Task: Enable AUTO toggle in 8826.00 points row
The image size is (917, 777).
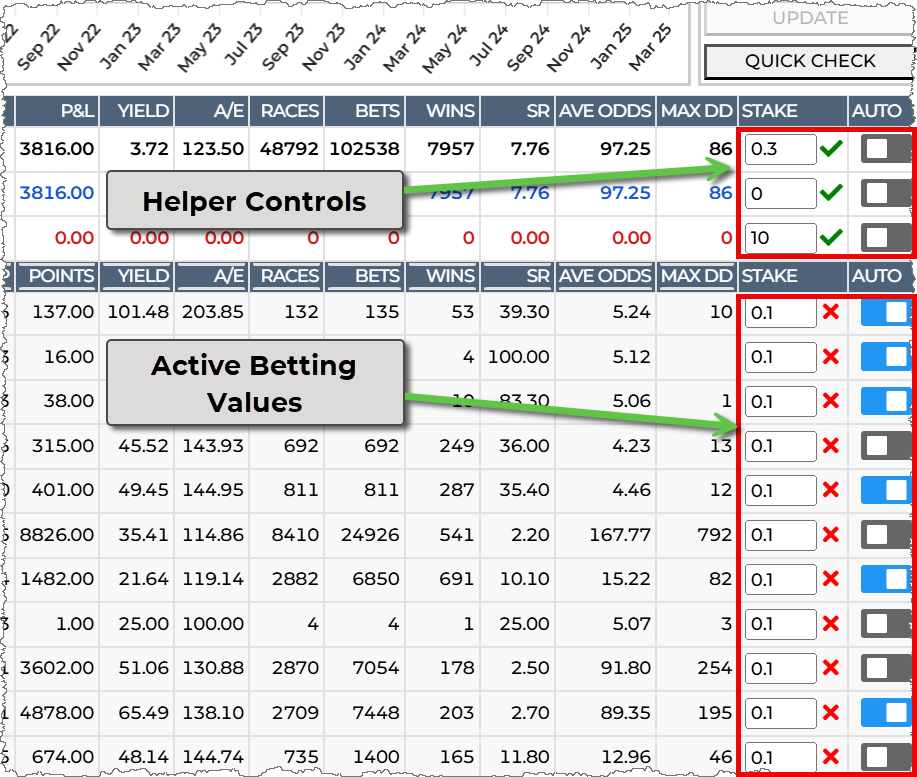Action: [885, 534]
